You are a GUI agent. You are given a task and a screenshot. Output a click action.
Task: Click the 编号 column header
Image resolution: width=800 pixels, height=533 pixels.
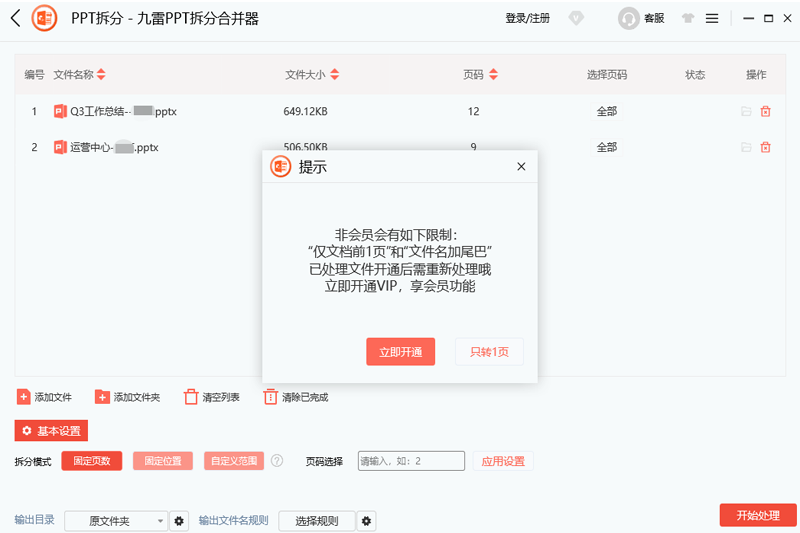(34, 75)
